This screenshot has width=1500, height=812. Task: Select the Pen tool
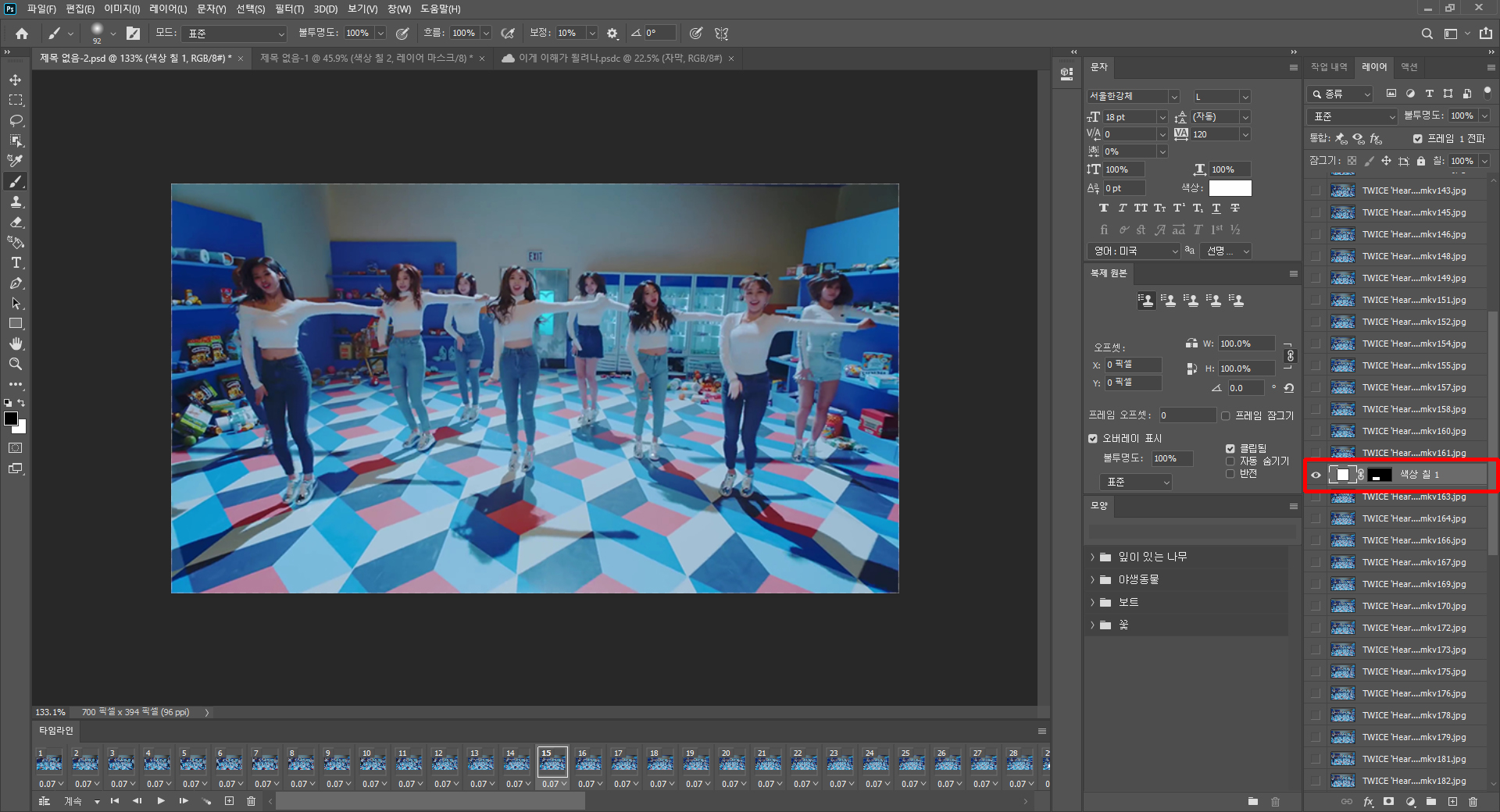tap(16, 283)
